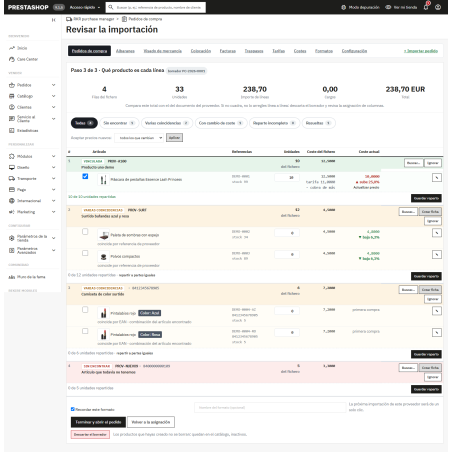Collapse the sidebar menu arrow icon
Viewport: 452px width, 452px height.
coord(54,20)
